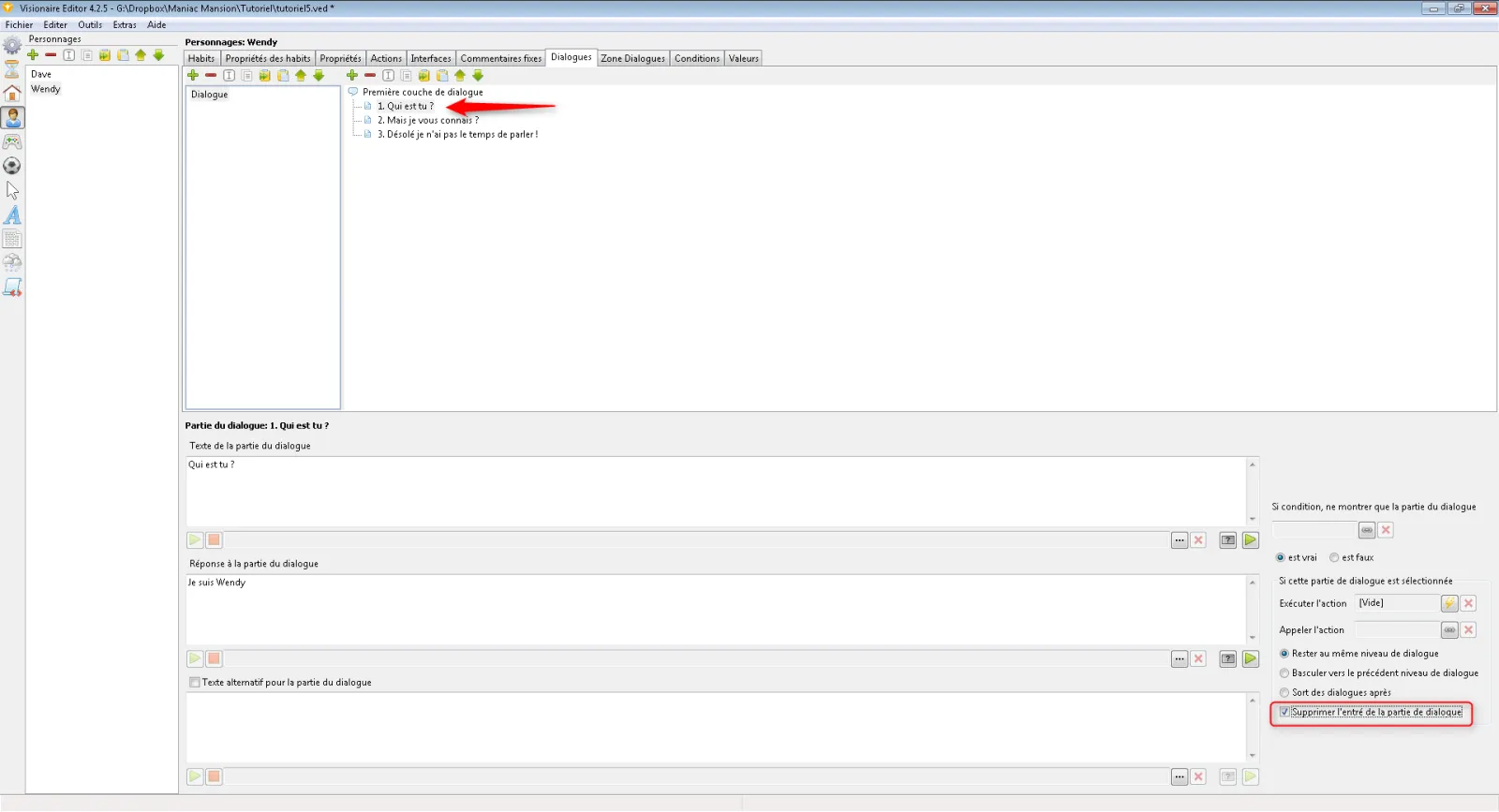
Task: Open the Scenes (house) sidebar icon
Action: [12, 93]
